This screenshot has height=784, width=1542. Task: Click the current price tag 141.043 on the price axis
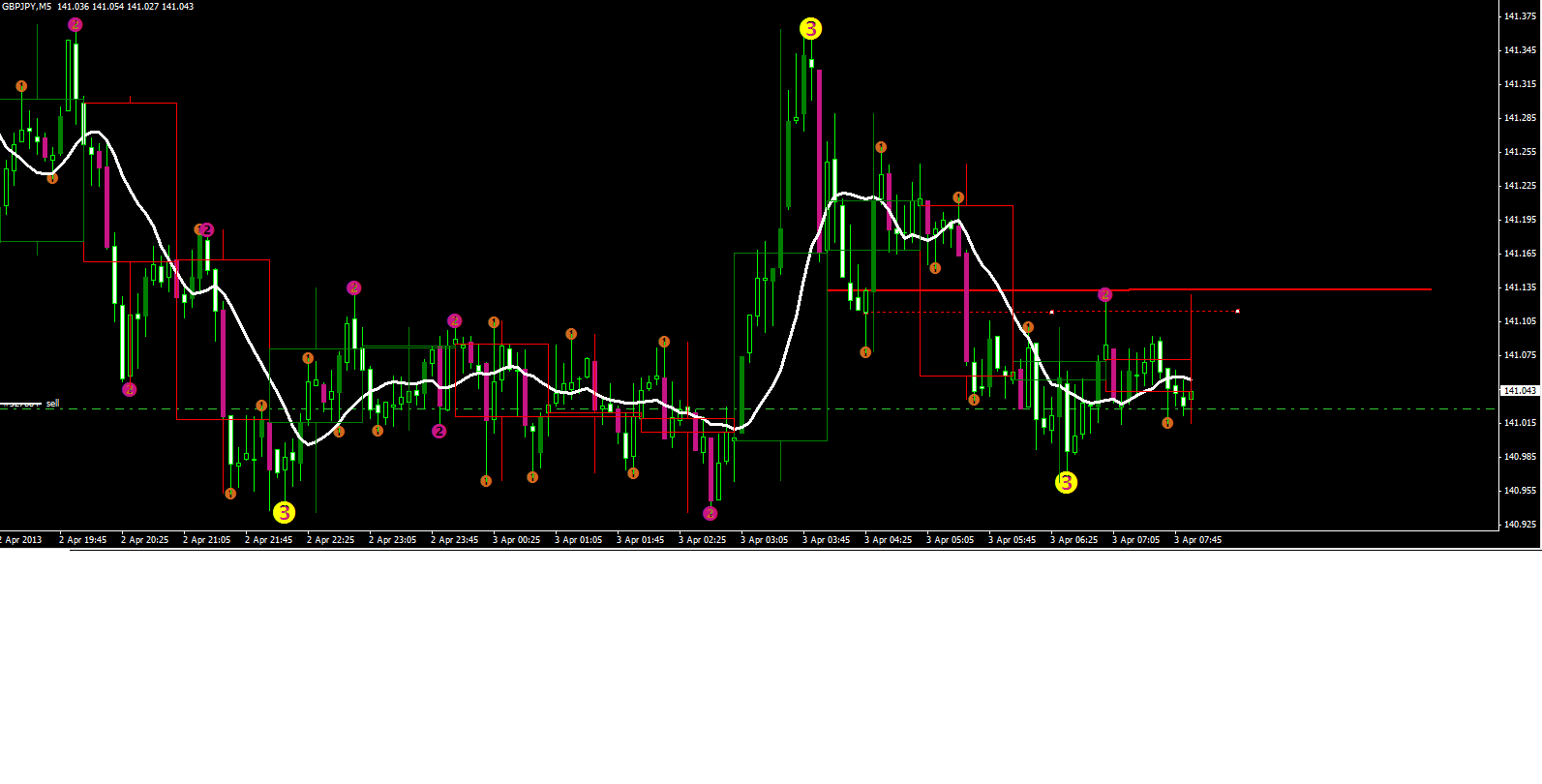1519,391
